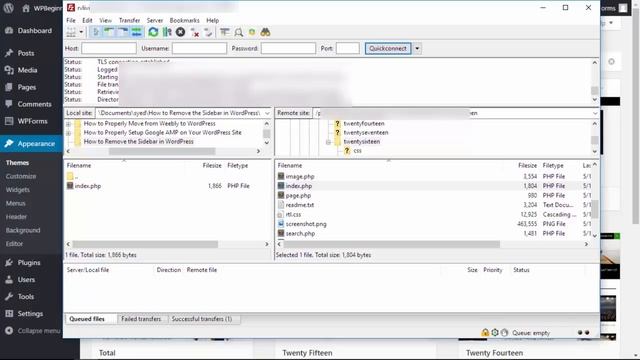Screen dimensions: 640x360
Task: Open the Edit menu
Action: (87, 20)
